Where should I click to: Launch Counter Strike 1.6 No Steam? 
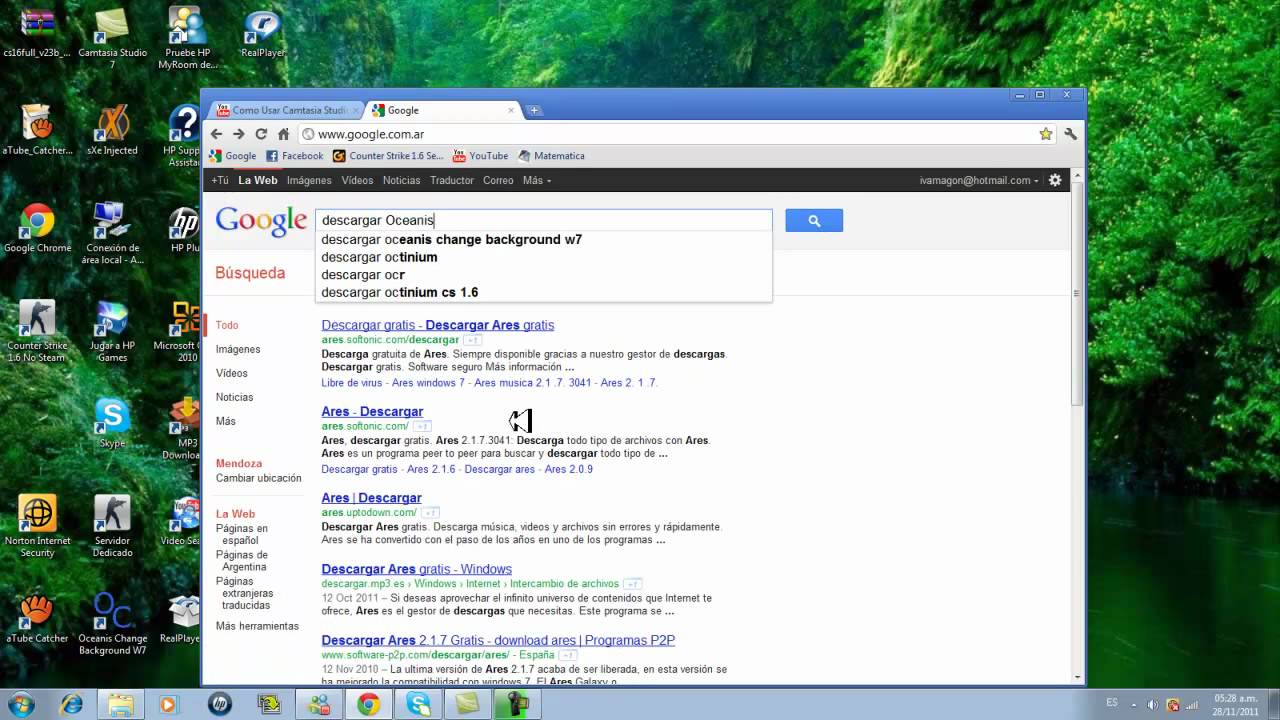tap(37, 332)
